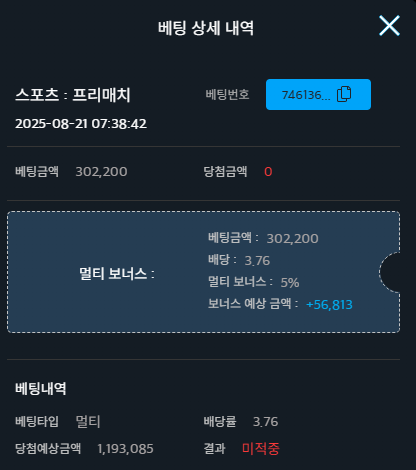Image resolution: width=416 pixels, height=470 pixels.
Task: Select the 스포츠 : 프리매치 heading
Action: [73, 95]
